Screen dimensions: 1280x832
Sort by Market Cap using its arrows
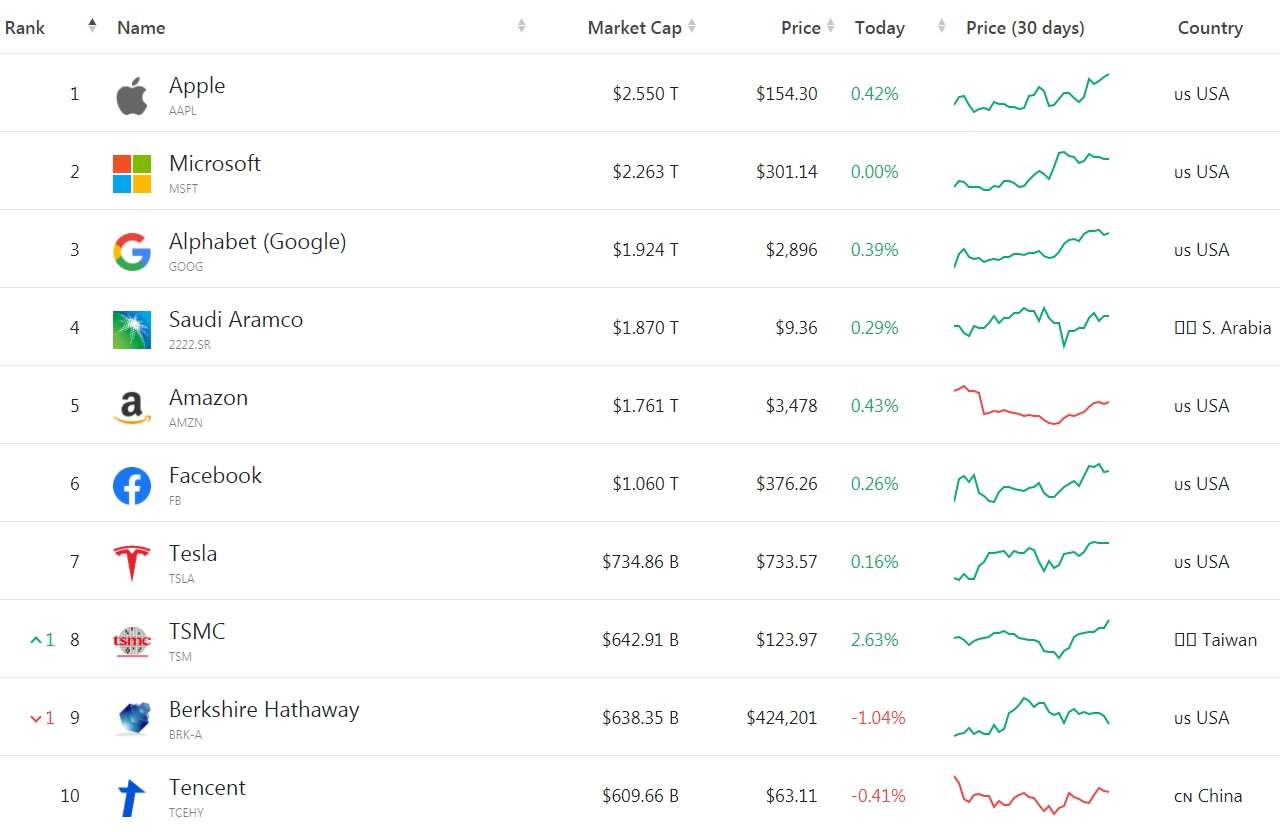click(x=692, y=26)
